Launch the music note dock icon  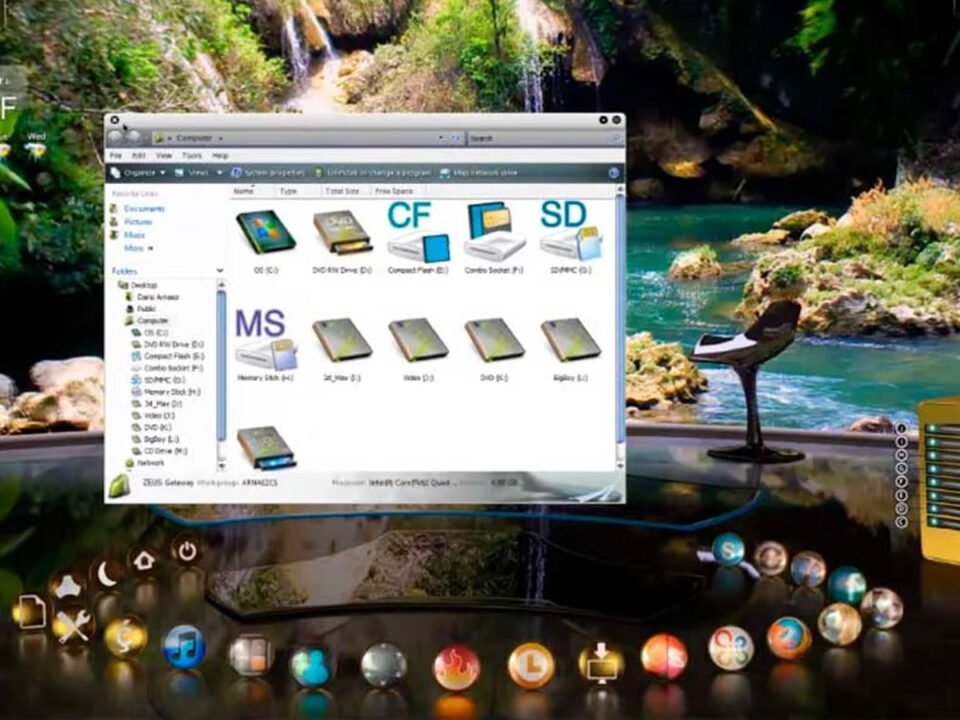pyautogui.click(x=184, y=646)
